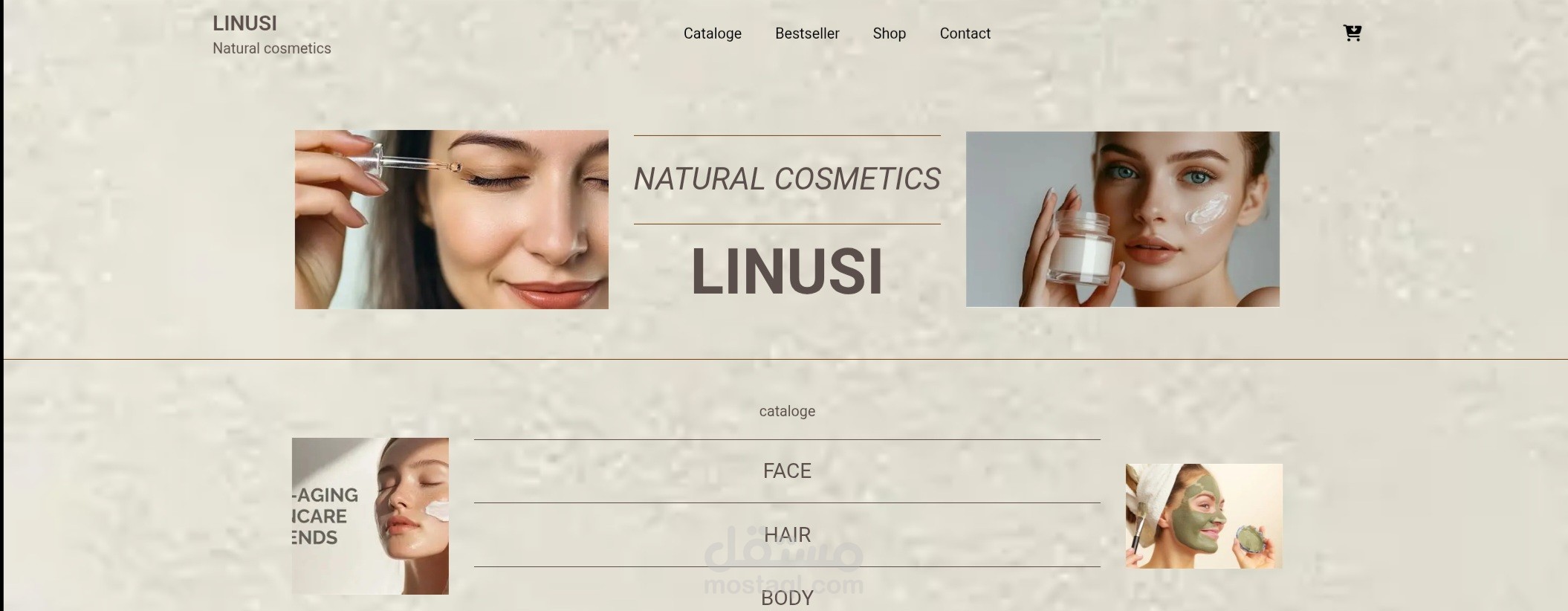Screen dimensions: 1568x611
Task: Open the Contact page link
Action: [965, 33]
